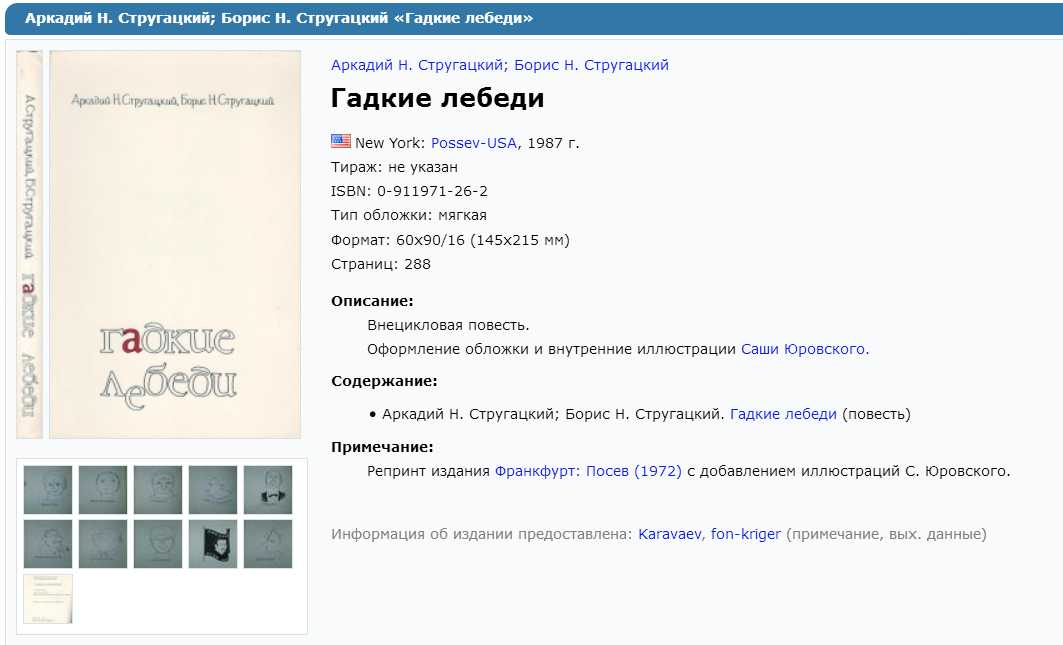Open the Possev-USA publisher link
This screenshot has width=1063, height=645.
pos(474,143)
